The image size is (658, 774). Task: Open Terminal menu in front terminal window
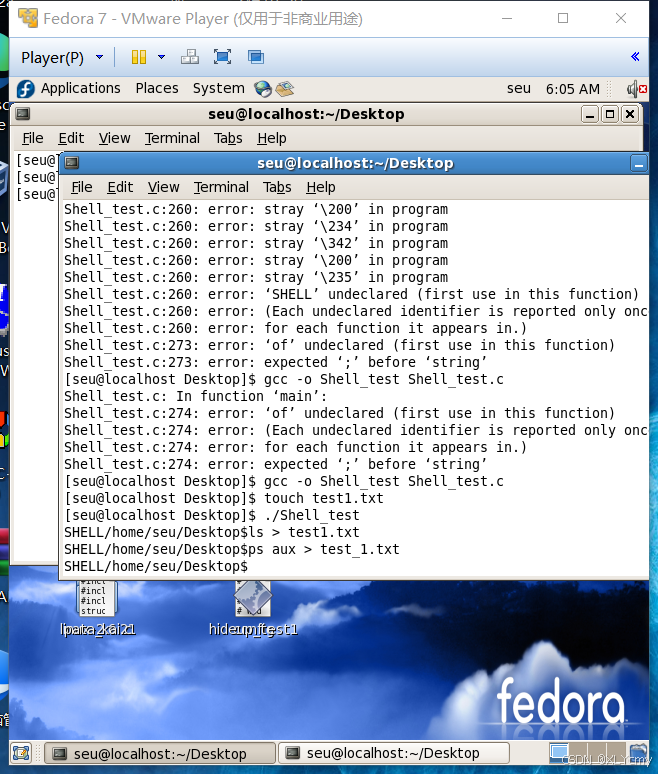221,187
